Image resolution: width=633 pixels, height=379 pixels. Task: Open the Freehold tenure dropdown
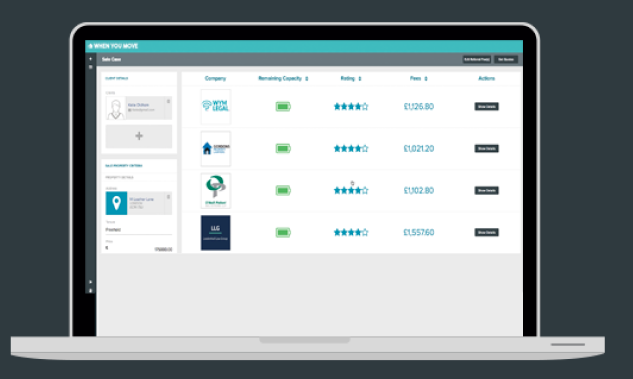[x=138, y=230]
